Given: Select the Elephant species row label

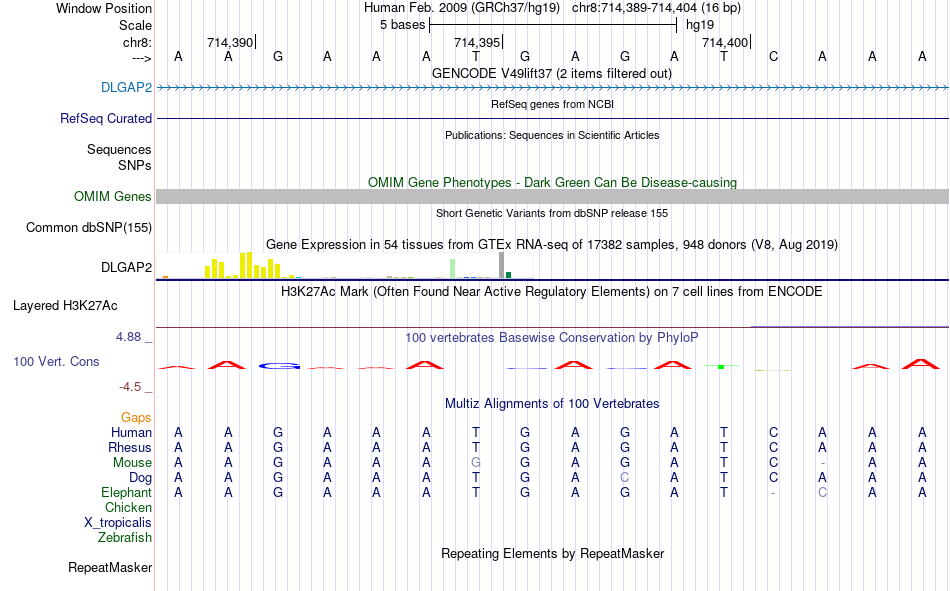Looking at the screenshot, I should (126, 492).
